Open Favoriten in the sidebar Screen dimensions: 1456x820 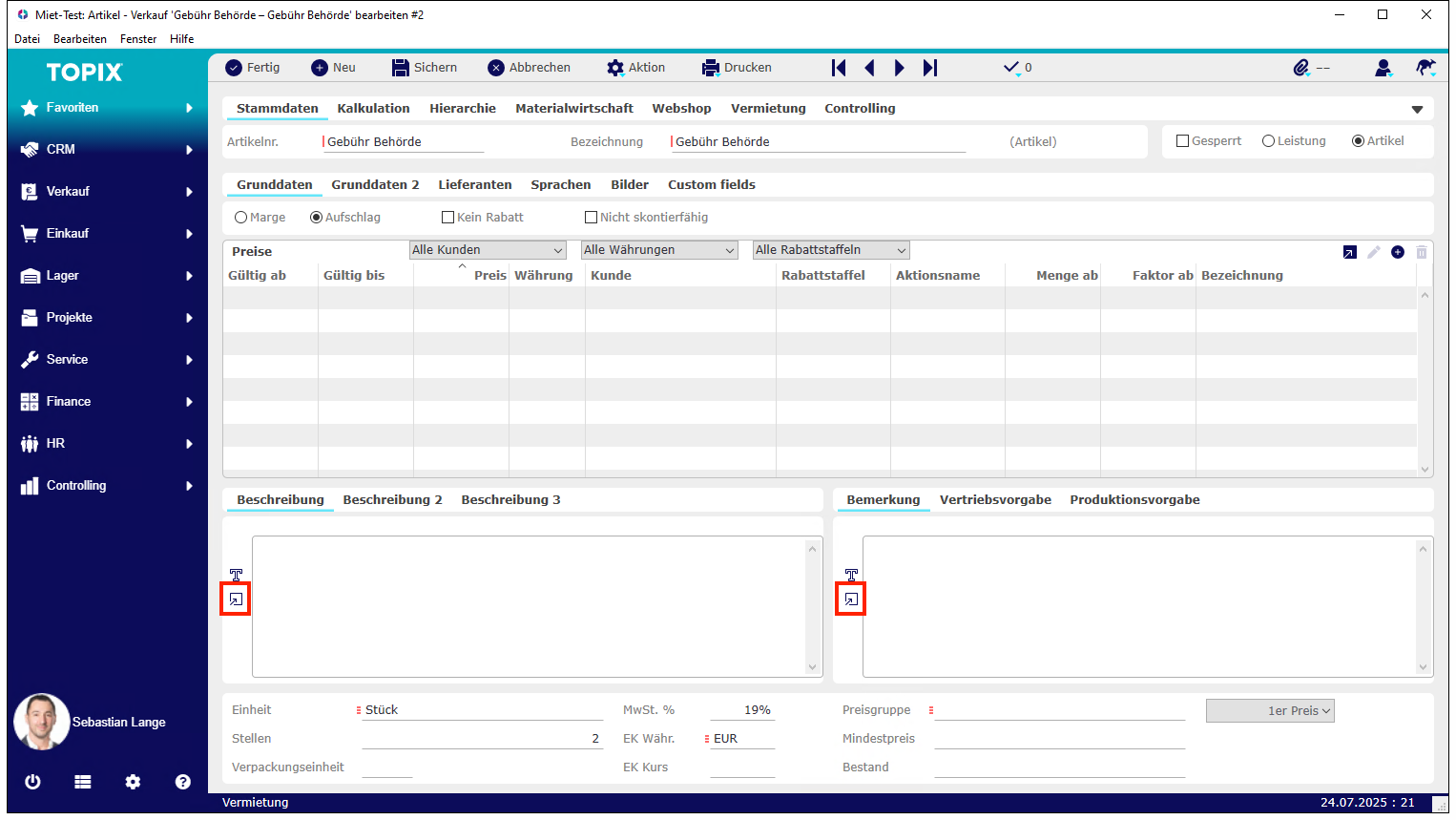(x=107, y=108)
